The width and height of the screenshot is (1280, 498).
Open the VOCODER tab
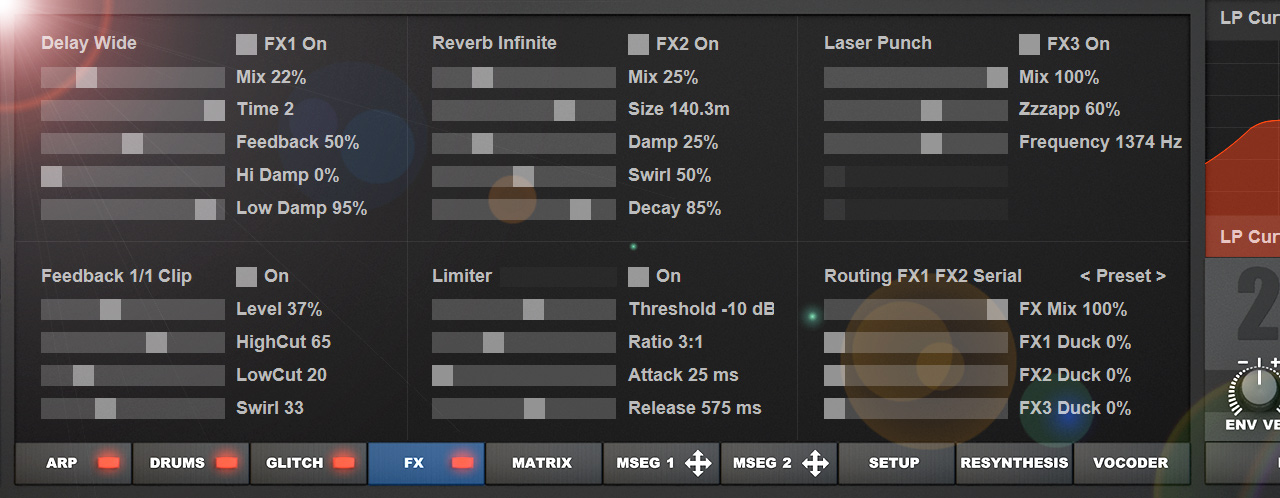[x=1131, y=463]
